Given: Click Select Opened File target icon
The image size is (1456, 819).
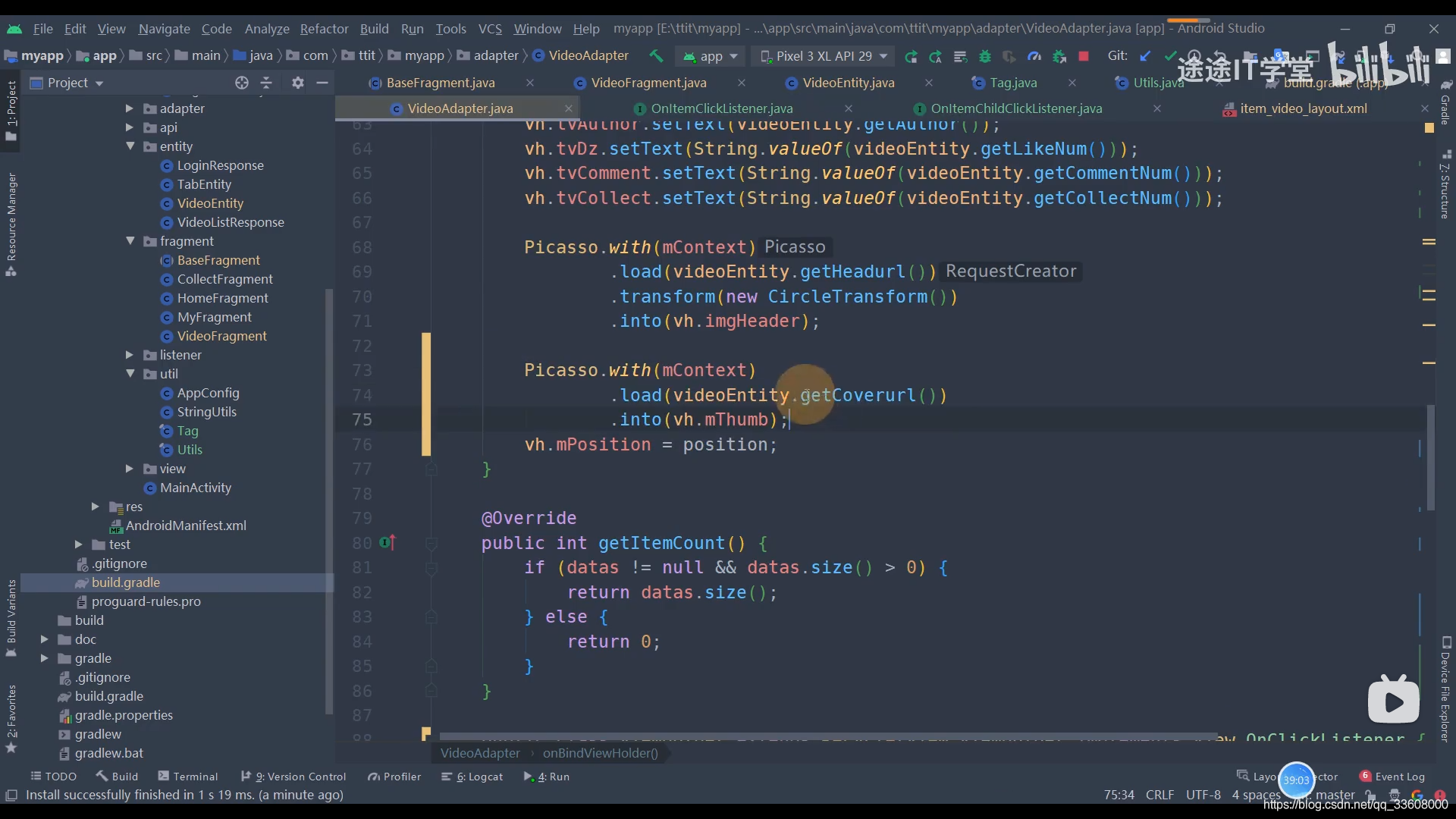Looking at the screenshot, I should point(241,83).
